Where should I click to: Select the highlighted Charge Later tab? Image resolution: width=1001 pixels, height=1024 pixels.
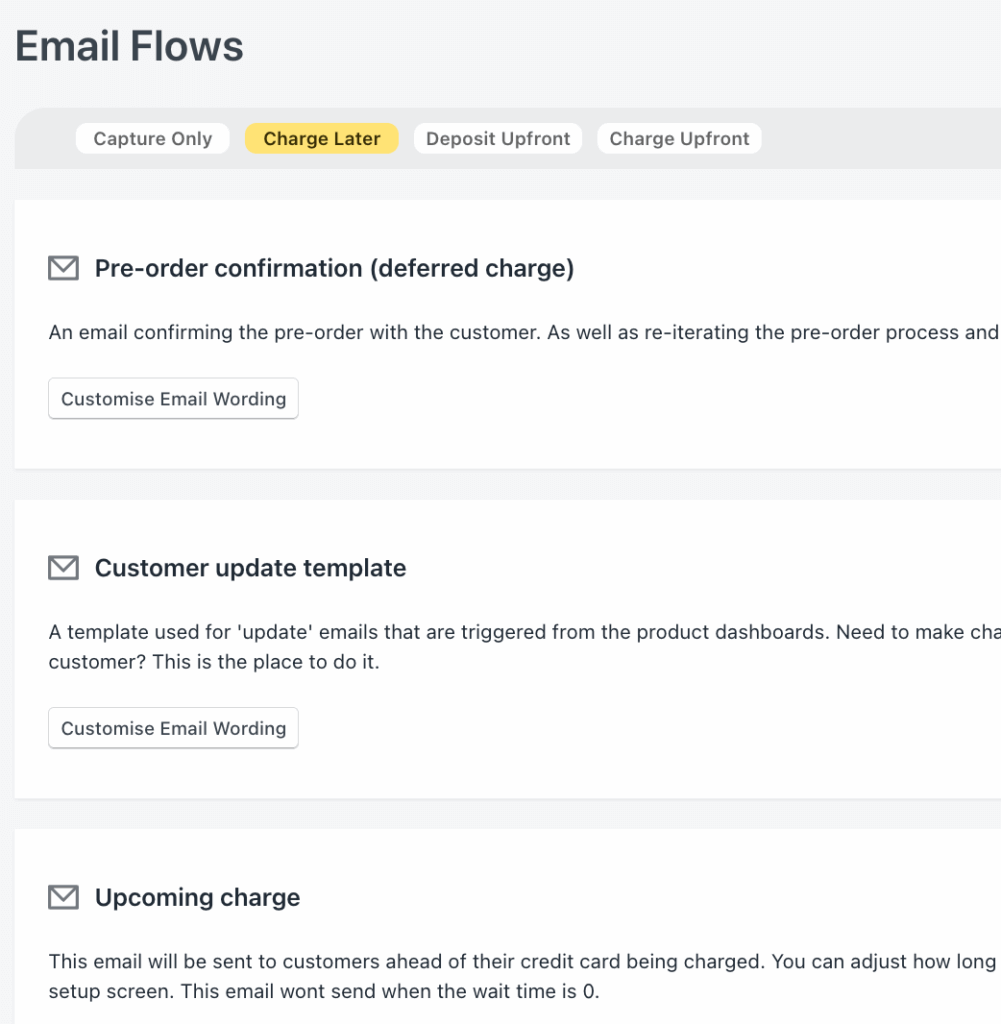click(321, 139)
